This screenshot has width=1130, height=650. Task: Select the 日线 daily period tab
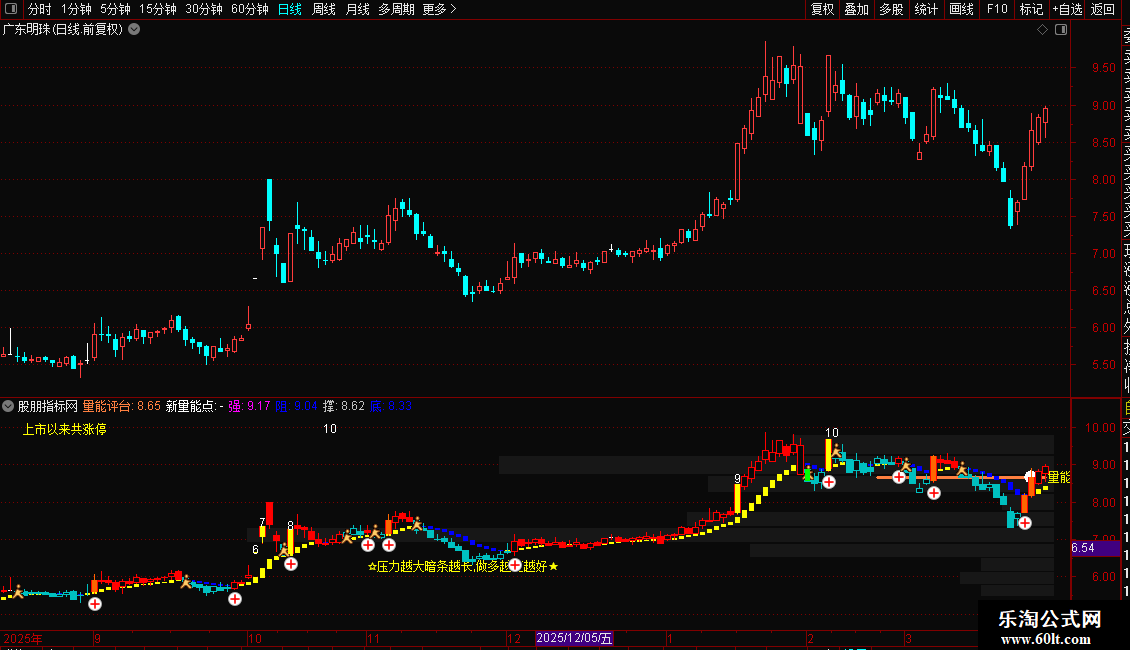290,9
